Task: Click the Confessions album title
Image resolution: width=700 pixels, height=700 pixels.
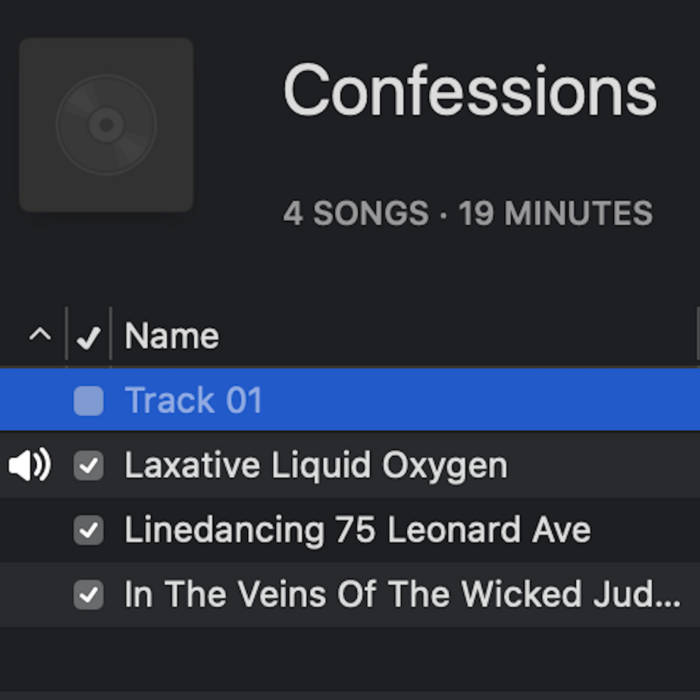Action: coord(470,90)
